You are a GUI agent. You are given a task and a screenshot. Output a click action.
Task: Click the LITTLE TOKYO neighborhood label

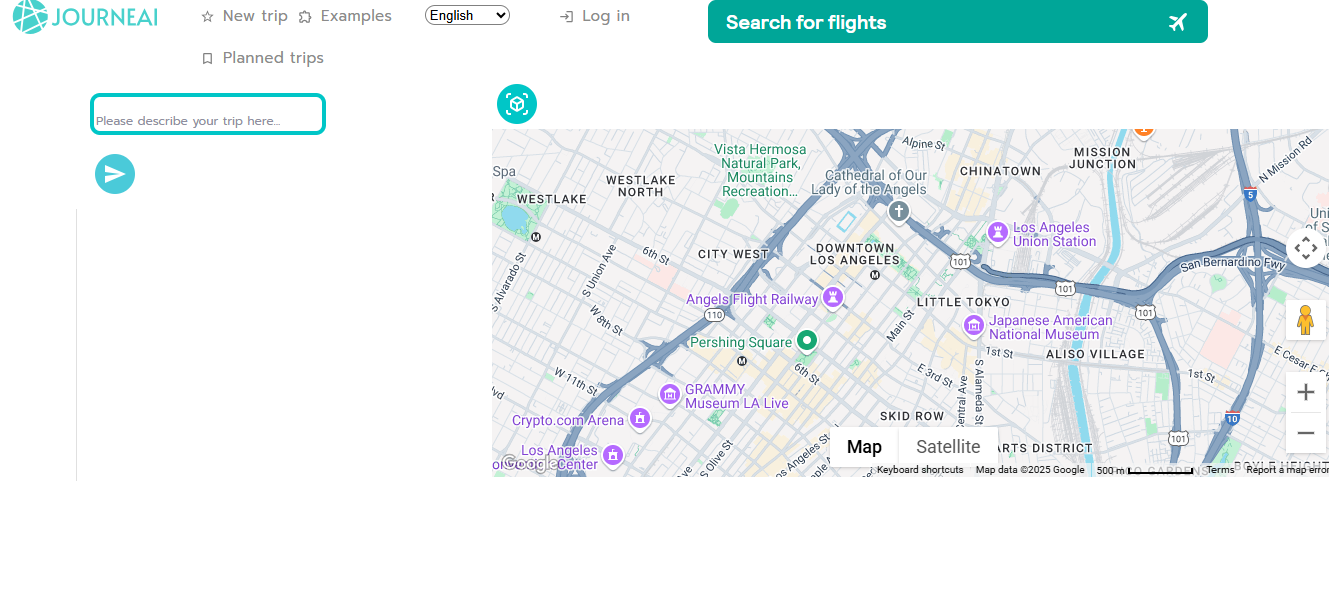(x=964, y=302)
